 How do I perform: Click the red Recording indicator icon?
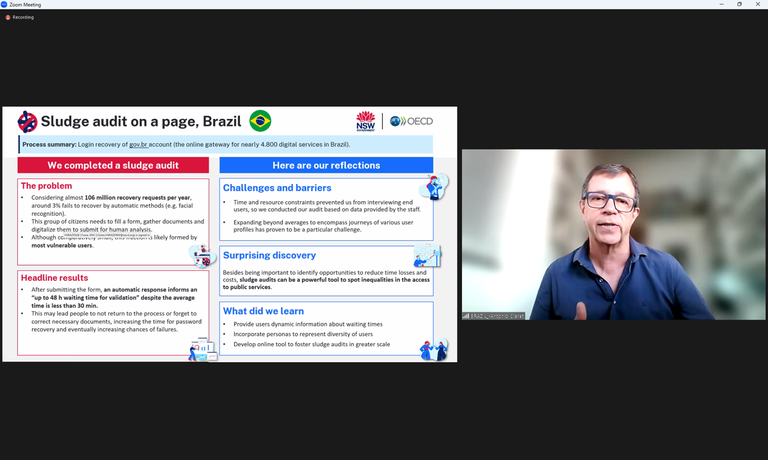coord(8,17)
